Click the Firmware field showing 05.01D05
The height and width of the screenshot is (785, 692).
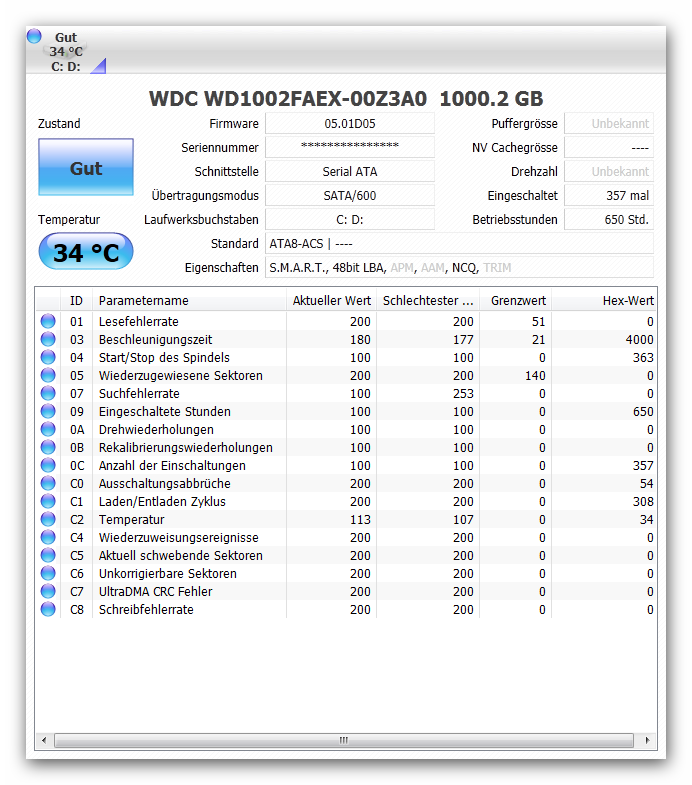pos(350,123)
